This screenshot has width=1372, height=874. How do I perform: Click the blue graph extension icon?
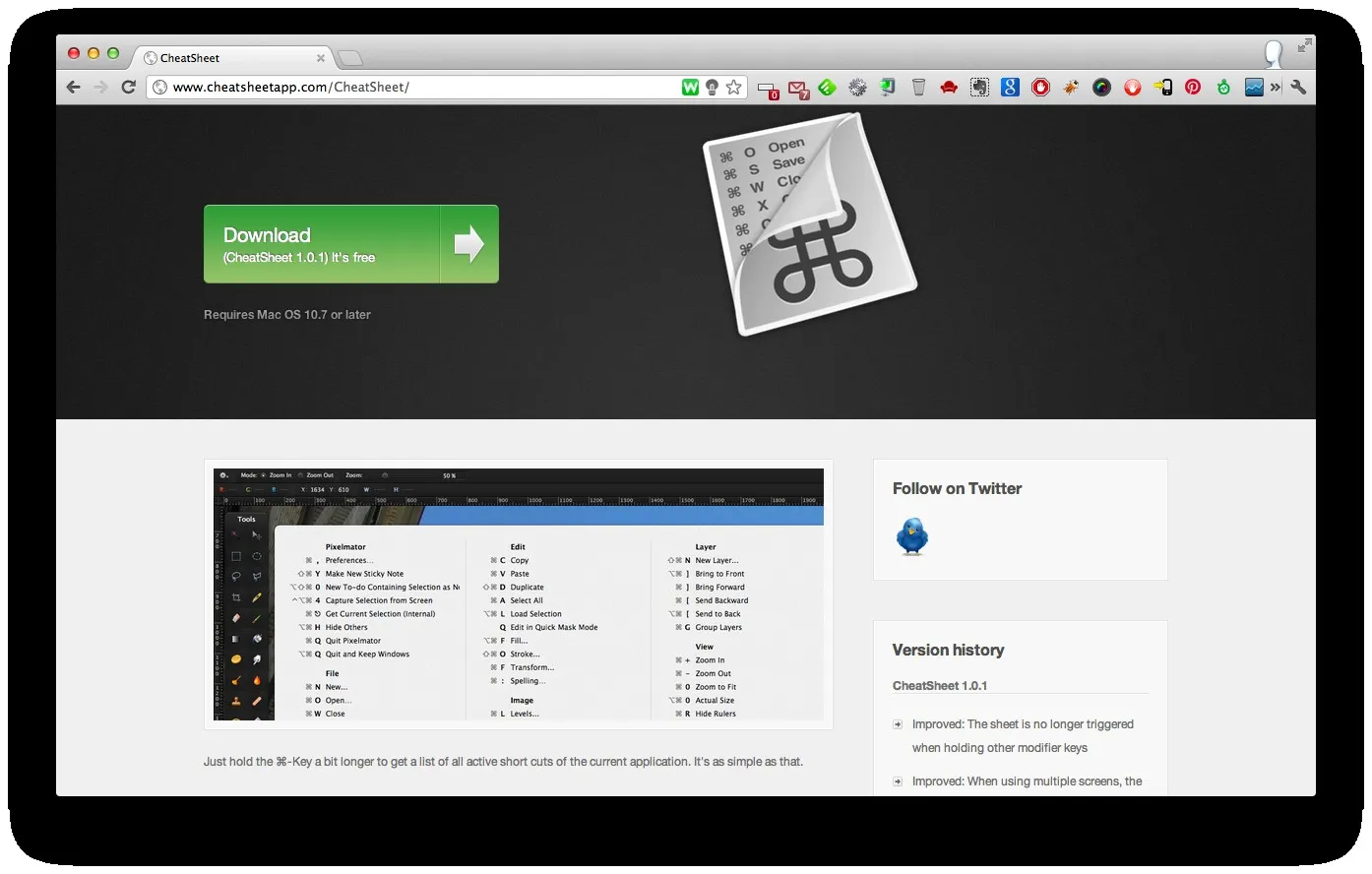[1254, 87]
